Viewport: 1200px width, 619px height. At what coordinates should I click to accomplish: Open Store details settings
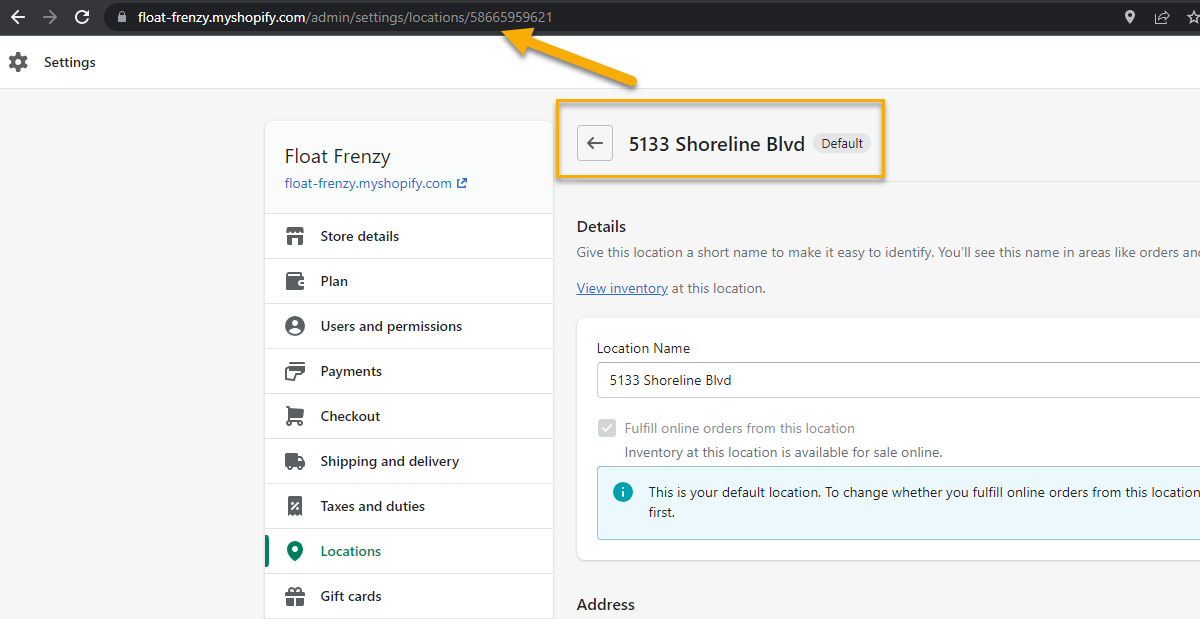pos(359,236)
